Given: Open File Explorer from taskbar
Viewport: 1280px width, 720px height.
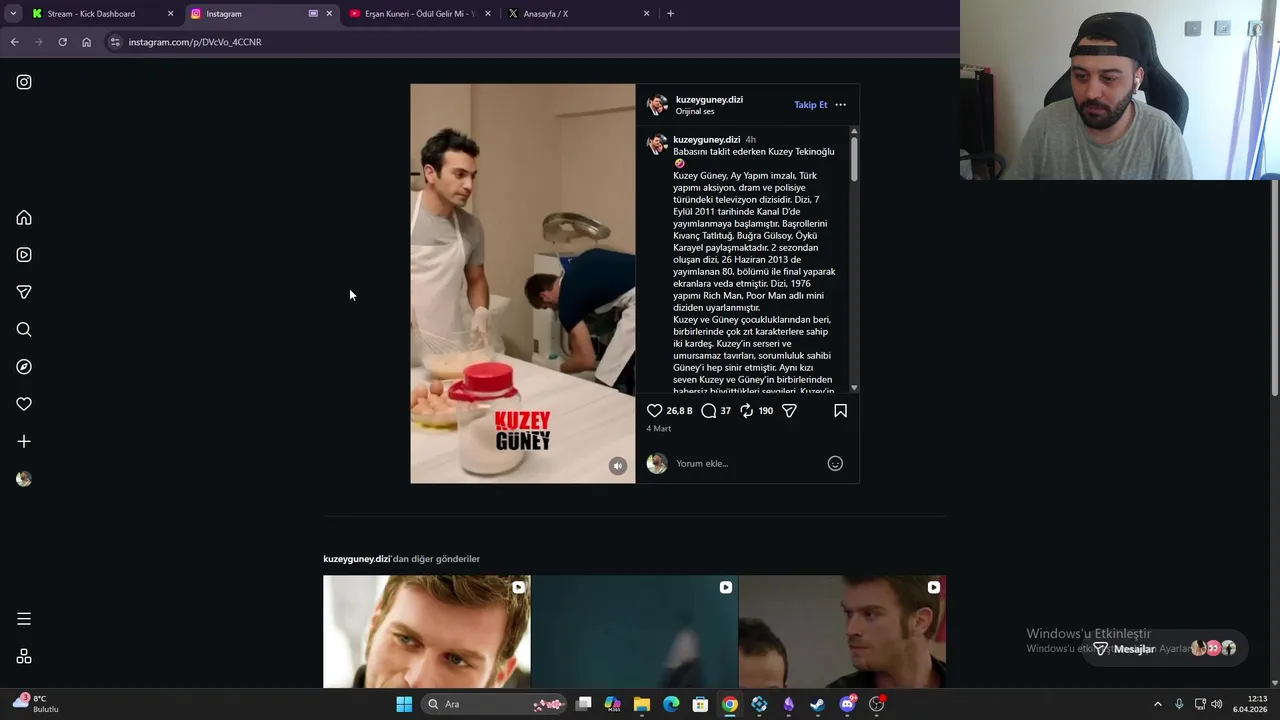Looking at the screenshot, I should coord(642,704).
